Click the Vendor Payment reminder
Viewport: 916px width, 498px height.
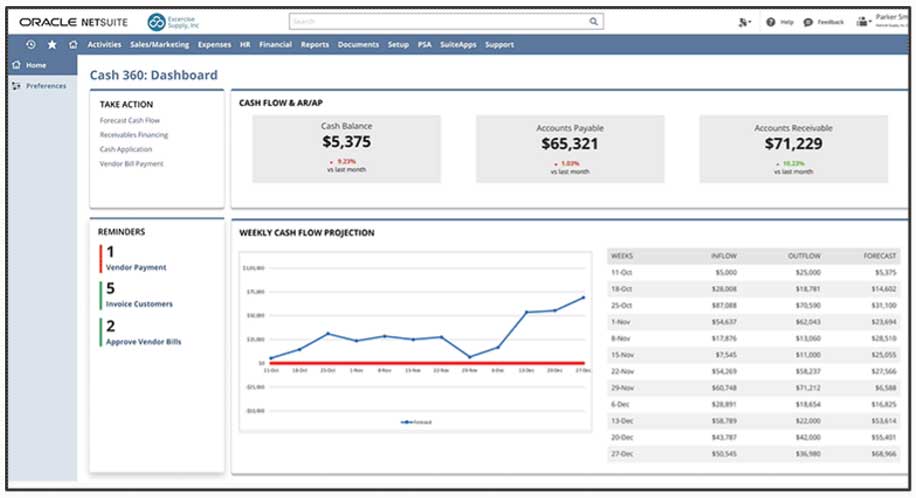[x=136, y=268]
